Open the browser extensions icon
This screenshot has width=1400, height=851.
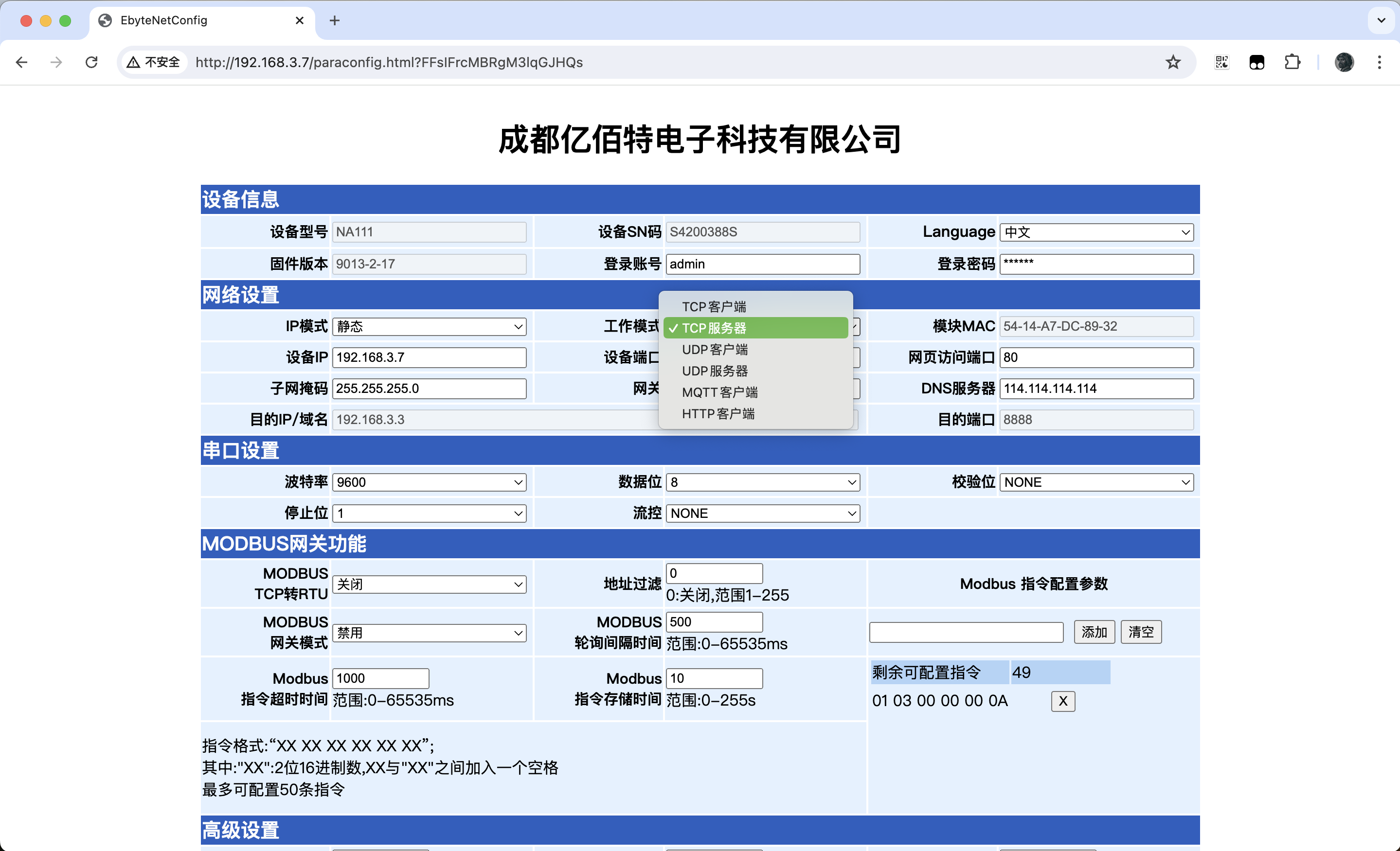coord(1292,62)
